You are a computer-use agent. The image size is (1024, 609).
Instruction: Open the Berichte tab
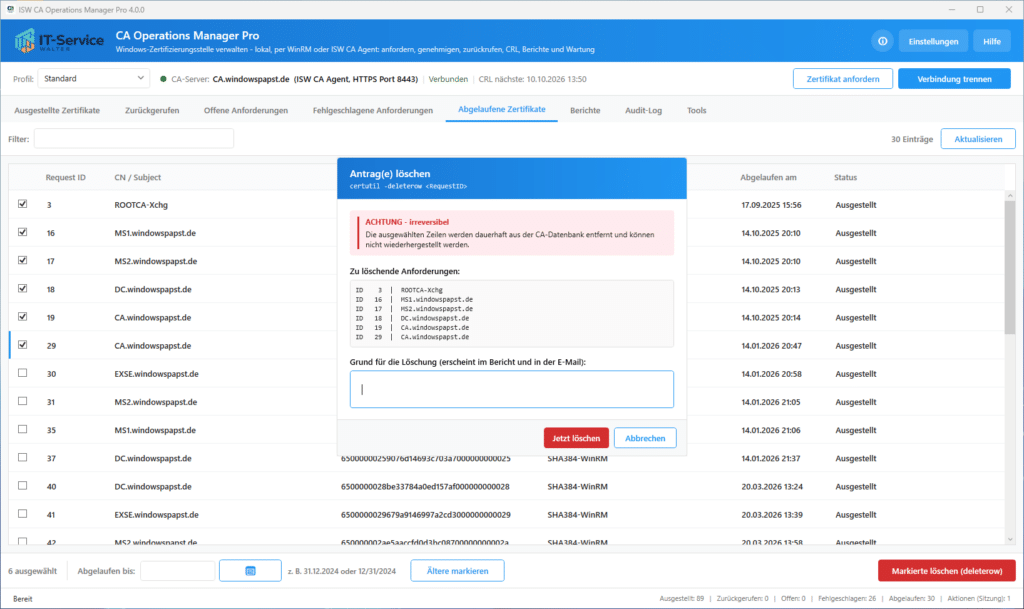(x=585, y=110)
